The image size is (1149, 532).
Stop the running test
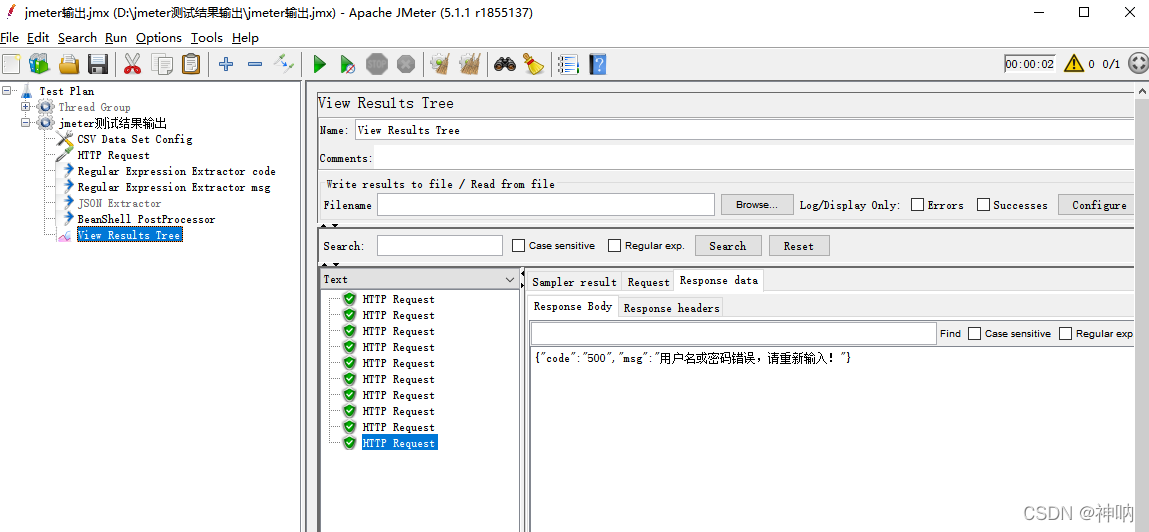click(x=377, y=64)
